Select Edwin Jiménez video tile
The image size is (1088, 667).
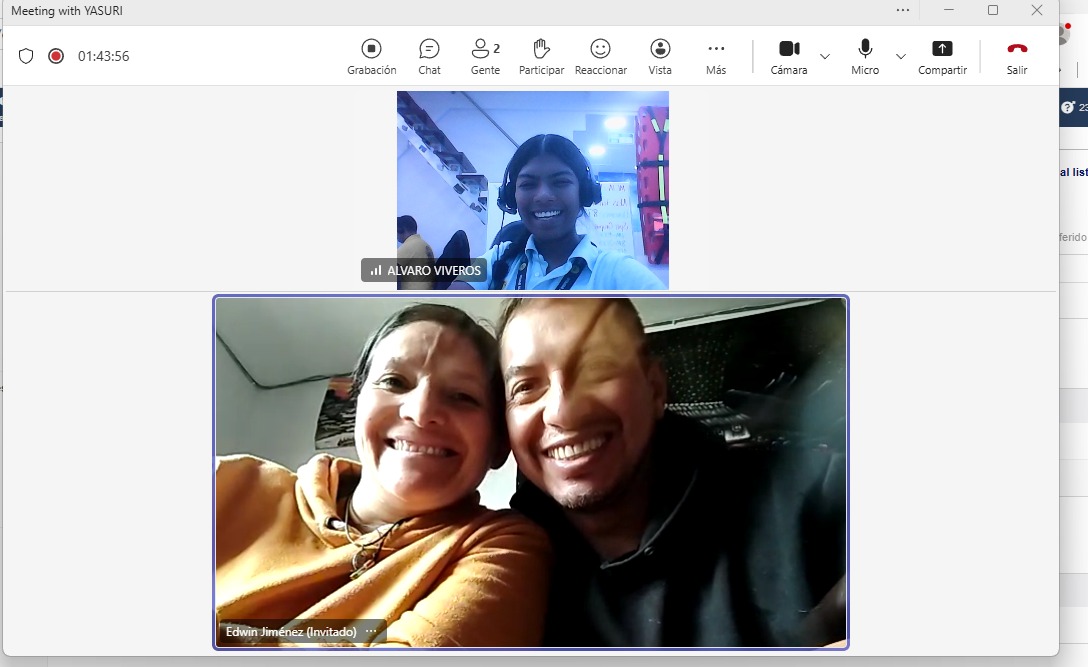531,472
